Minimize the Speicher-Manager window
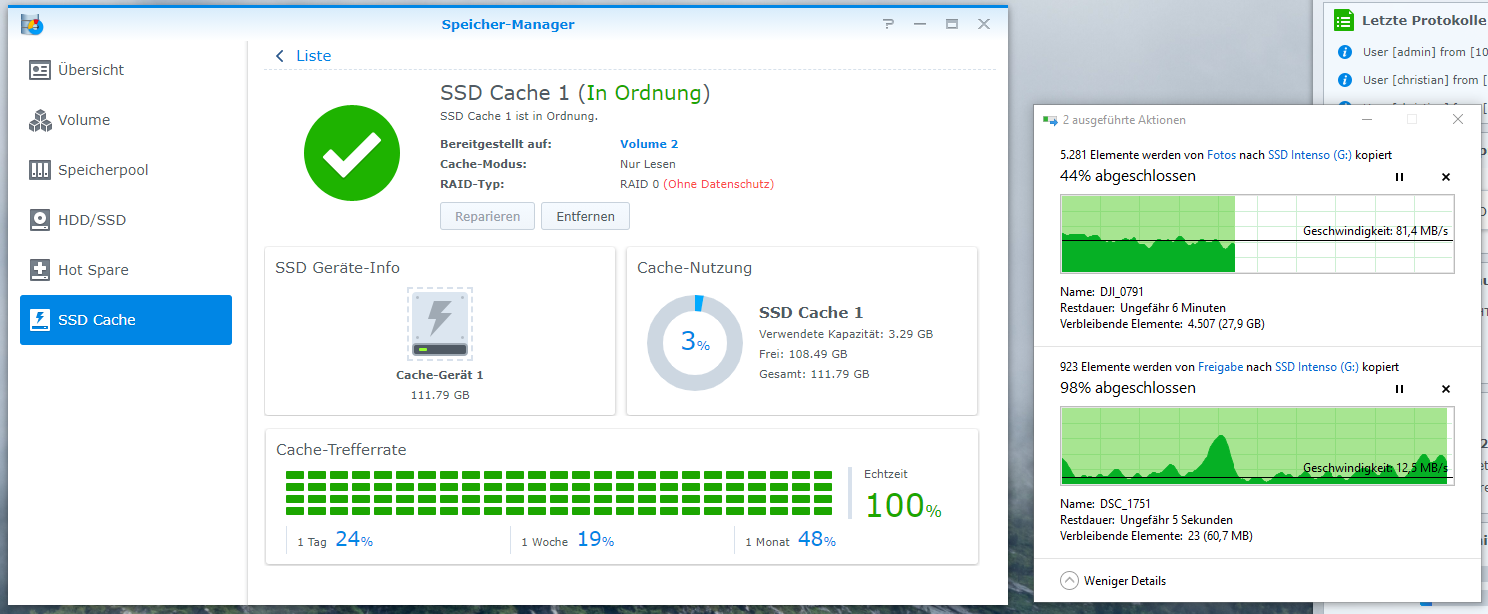This screenshot has height=614, width=1488. (x=920, y=24)
